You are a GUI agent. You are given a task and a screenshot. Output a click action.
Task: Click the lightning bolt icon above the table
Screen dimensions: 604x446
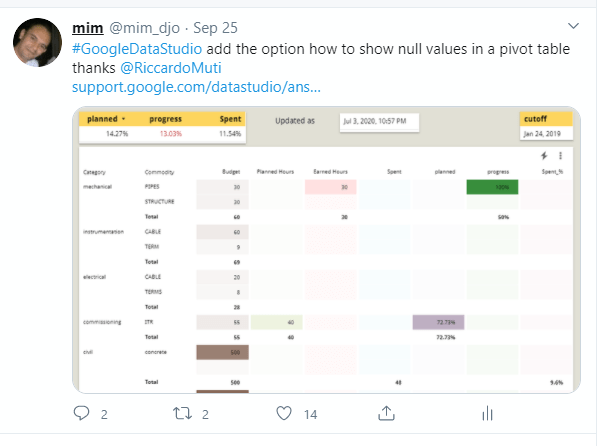coord(545,156)
